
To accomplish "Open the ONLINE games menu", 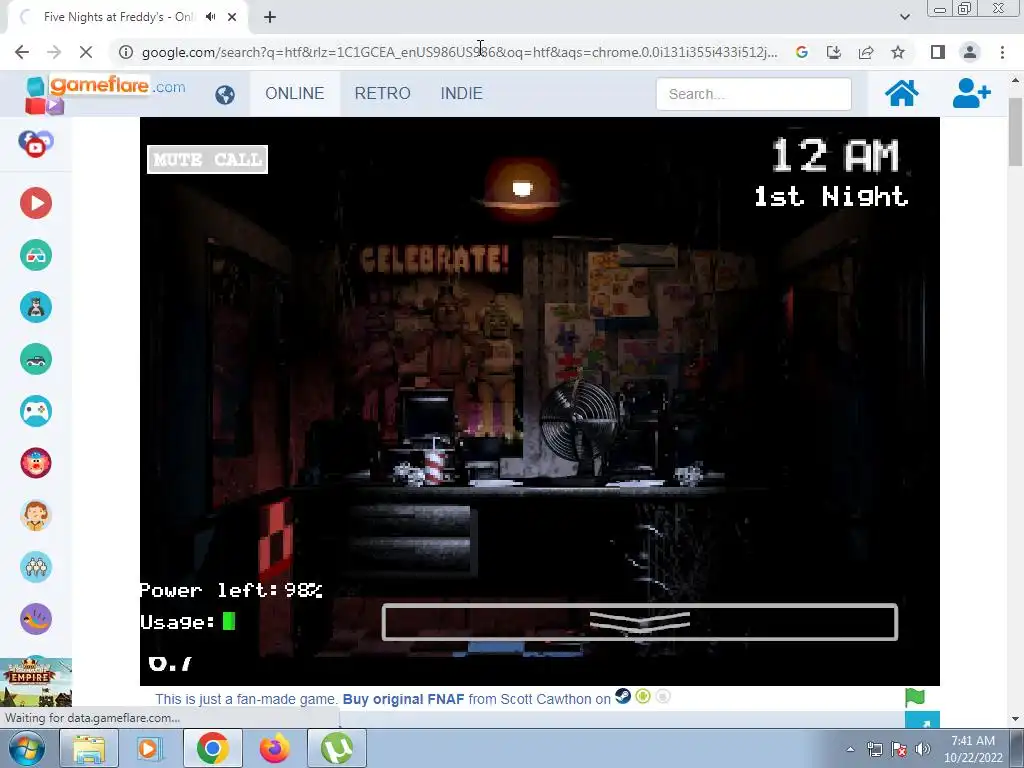I will [x=295, y=93].
